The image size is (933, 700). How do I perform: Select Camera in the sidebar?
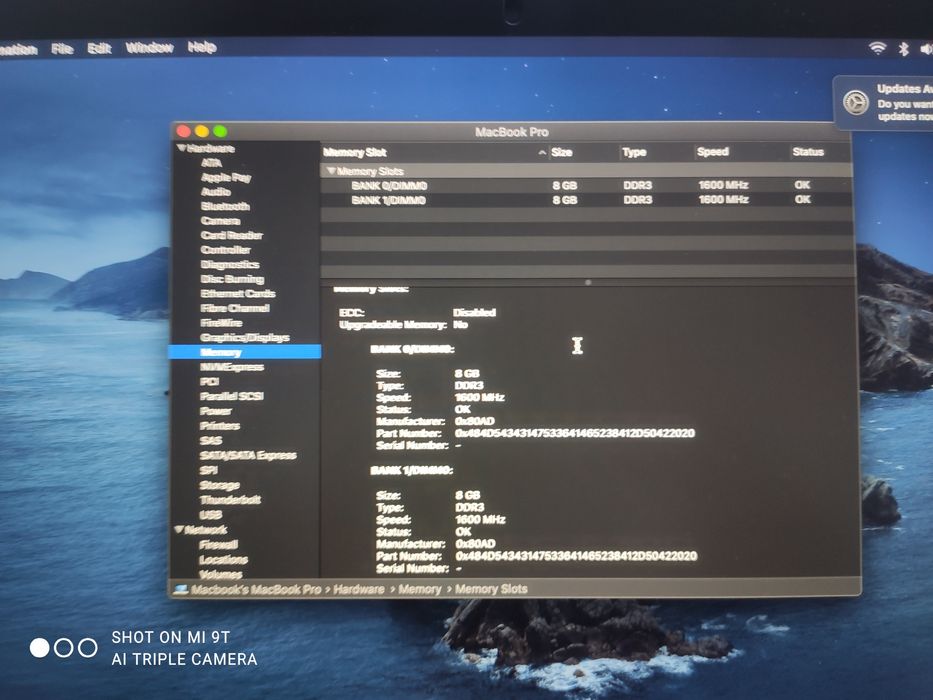coord(220,221)
